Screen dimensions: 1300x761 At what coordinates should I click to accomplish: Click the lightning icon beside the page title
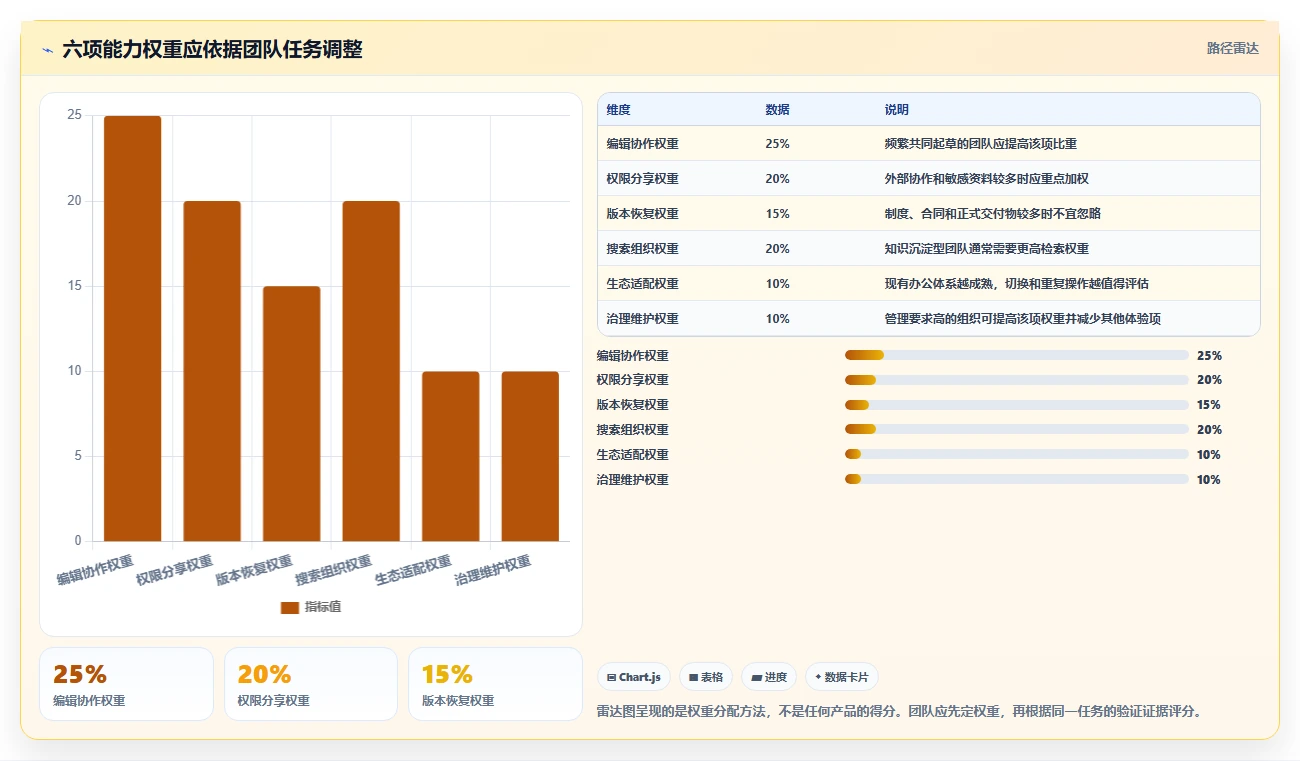[47, 50]
